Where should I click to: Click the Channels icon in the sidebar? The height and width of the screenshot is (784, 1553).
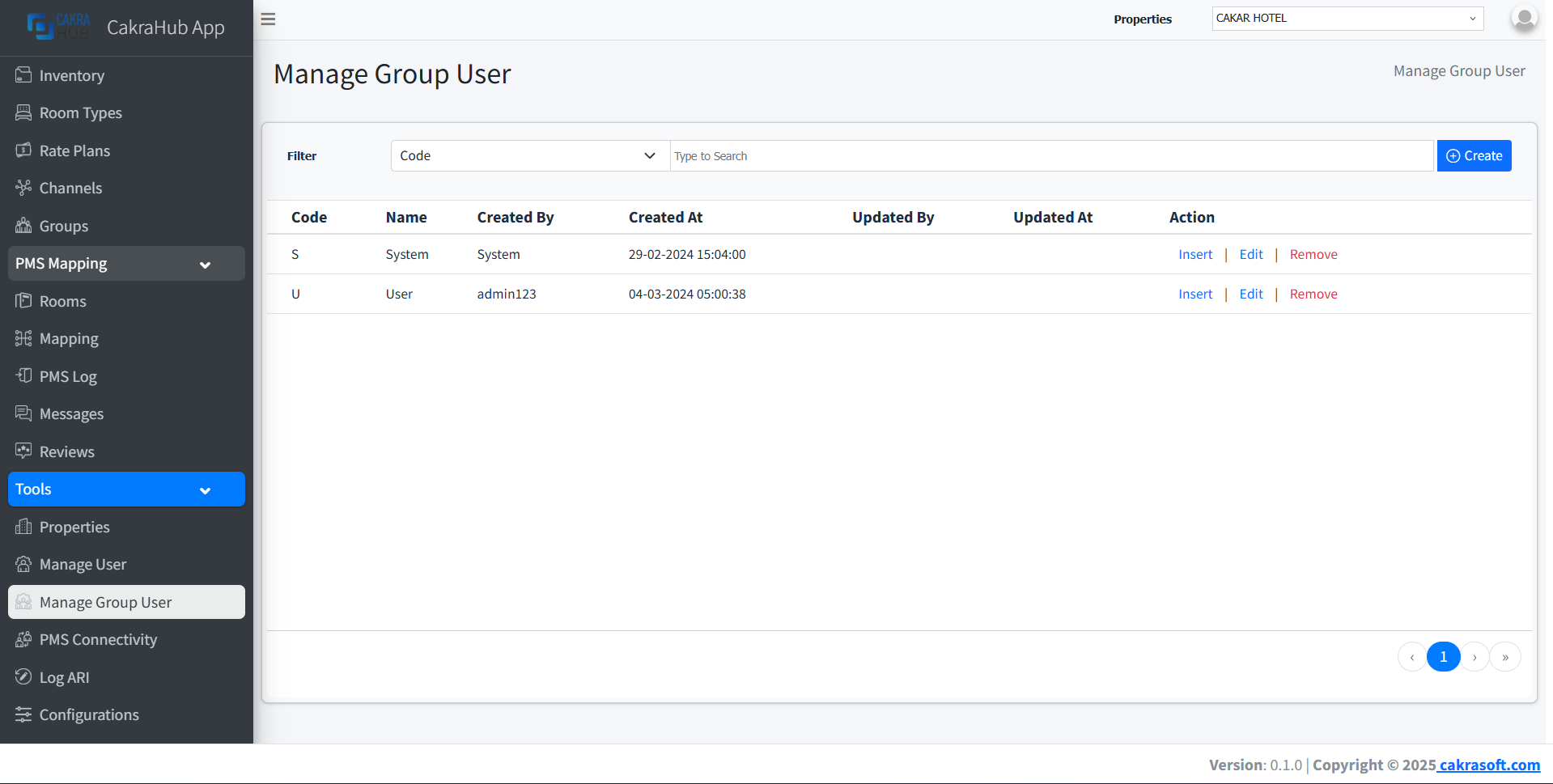pyautogui.click(x=24, y=188)
